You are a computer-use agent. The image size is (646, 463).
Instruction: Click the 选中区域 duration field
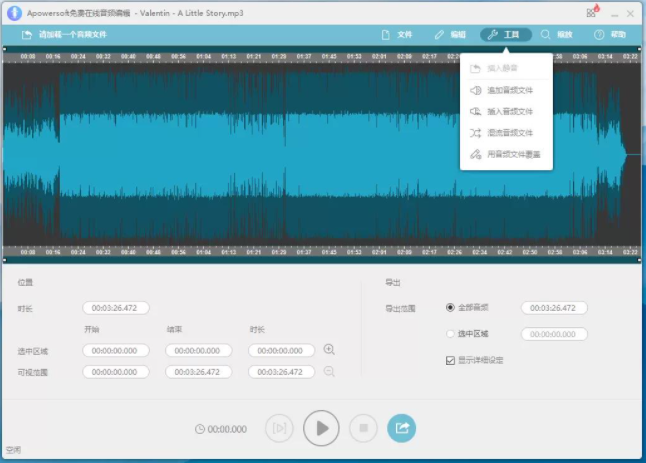click(281, 351)
